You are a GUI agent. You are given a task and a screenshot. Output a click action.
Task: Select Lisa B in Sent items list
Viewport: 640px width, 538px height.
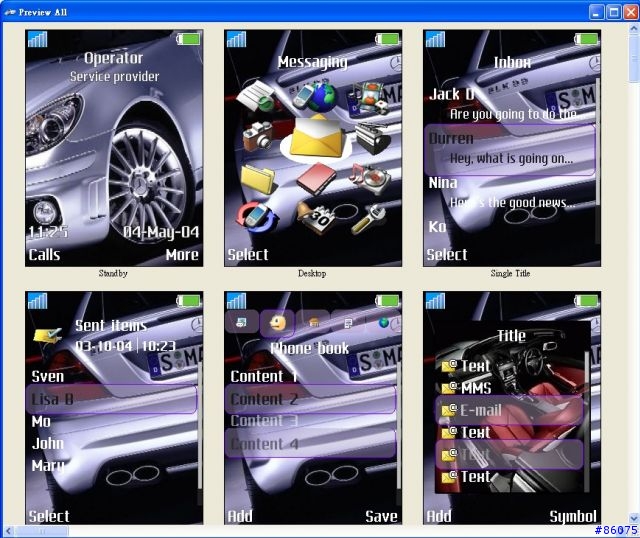111,399
